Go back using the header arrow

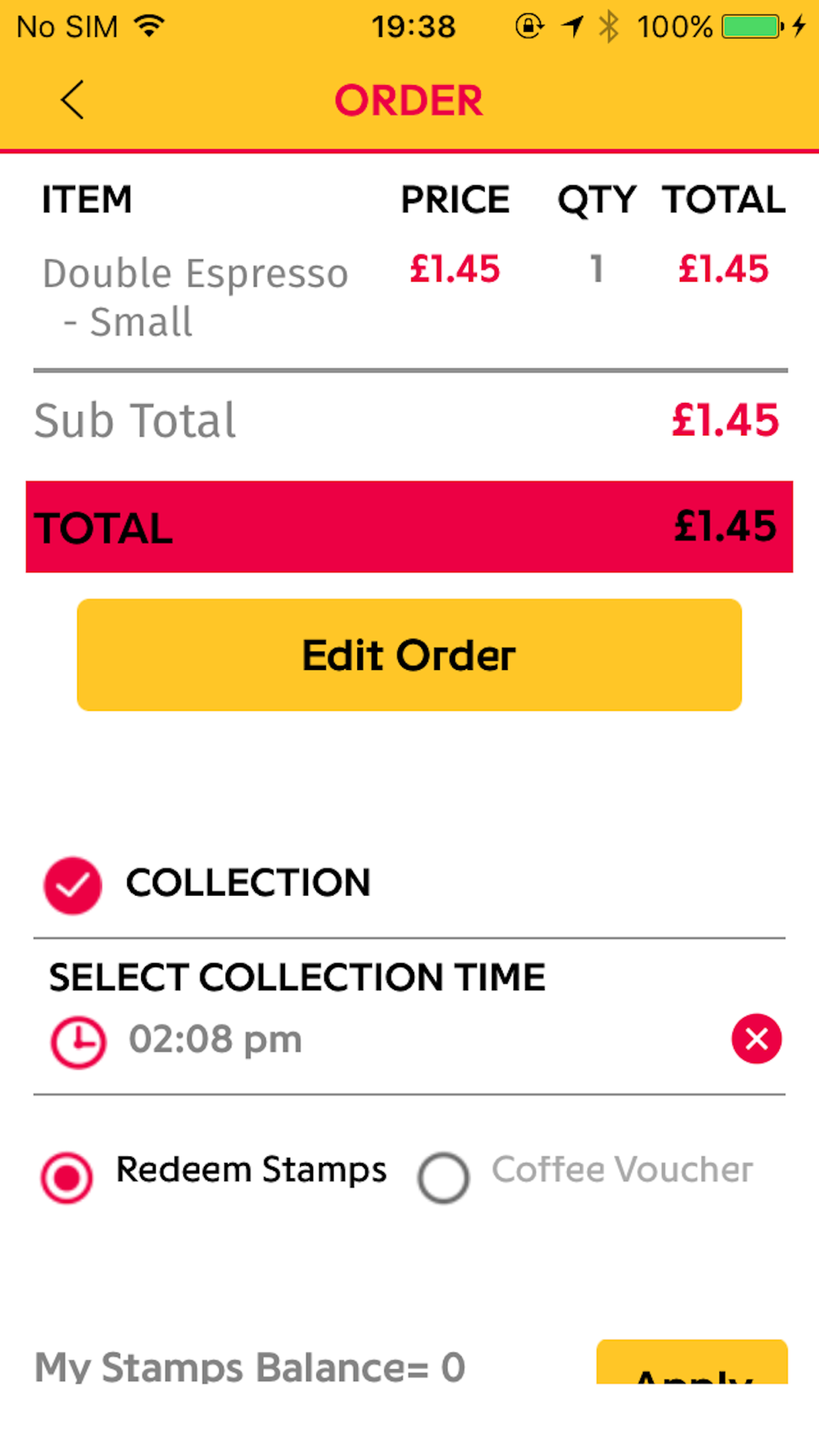[x=72, y=100]
